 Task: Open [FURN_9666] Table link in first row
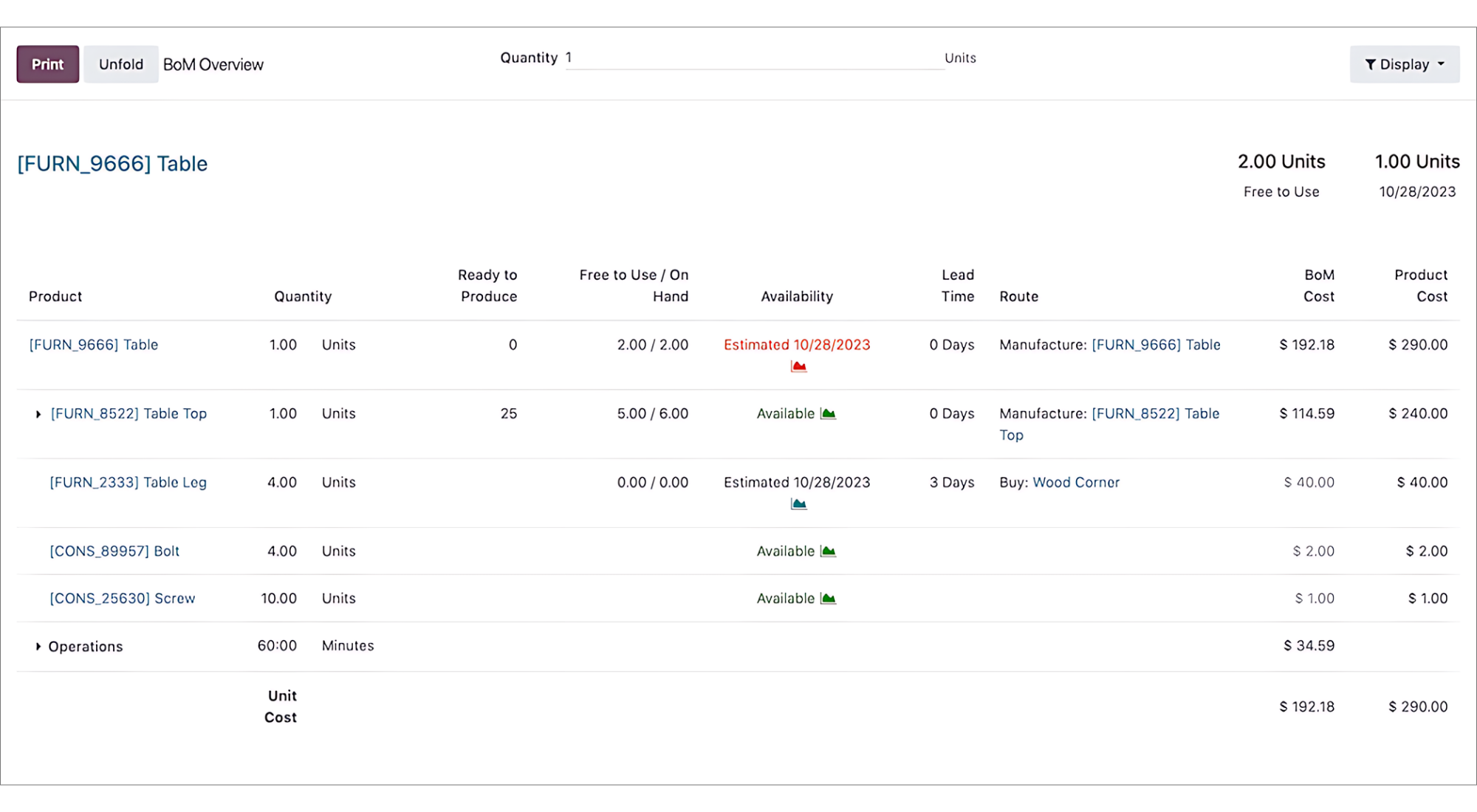94,345
